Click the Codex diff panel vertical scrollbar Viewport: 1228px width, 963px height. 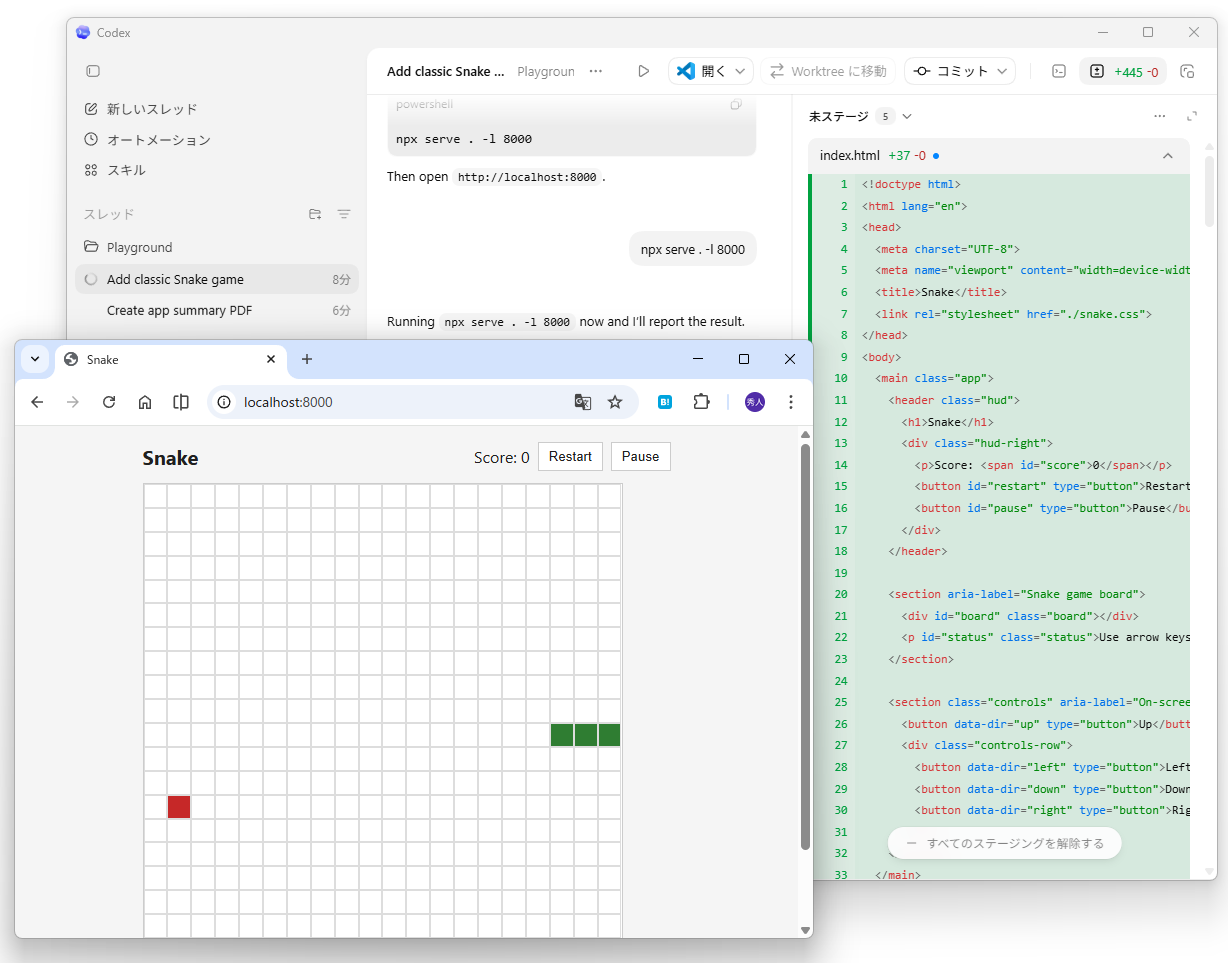(x=1209, y=190)
